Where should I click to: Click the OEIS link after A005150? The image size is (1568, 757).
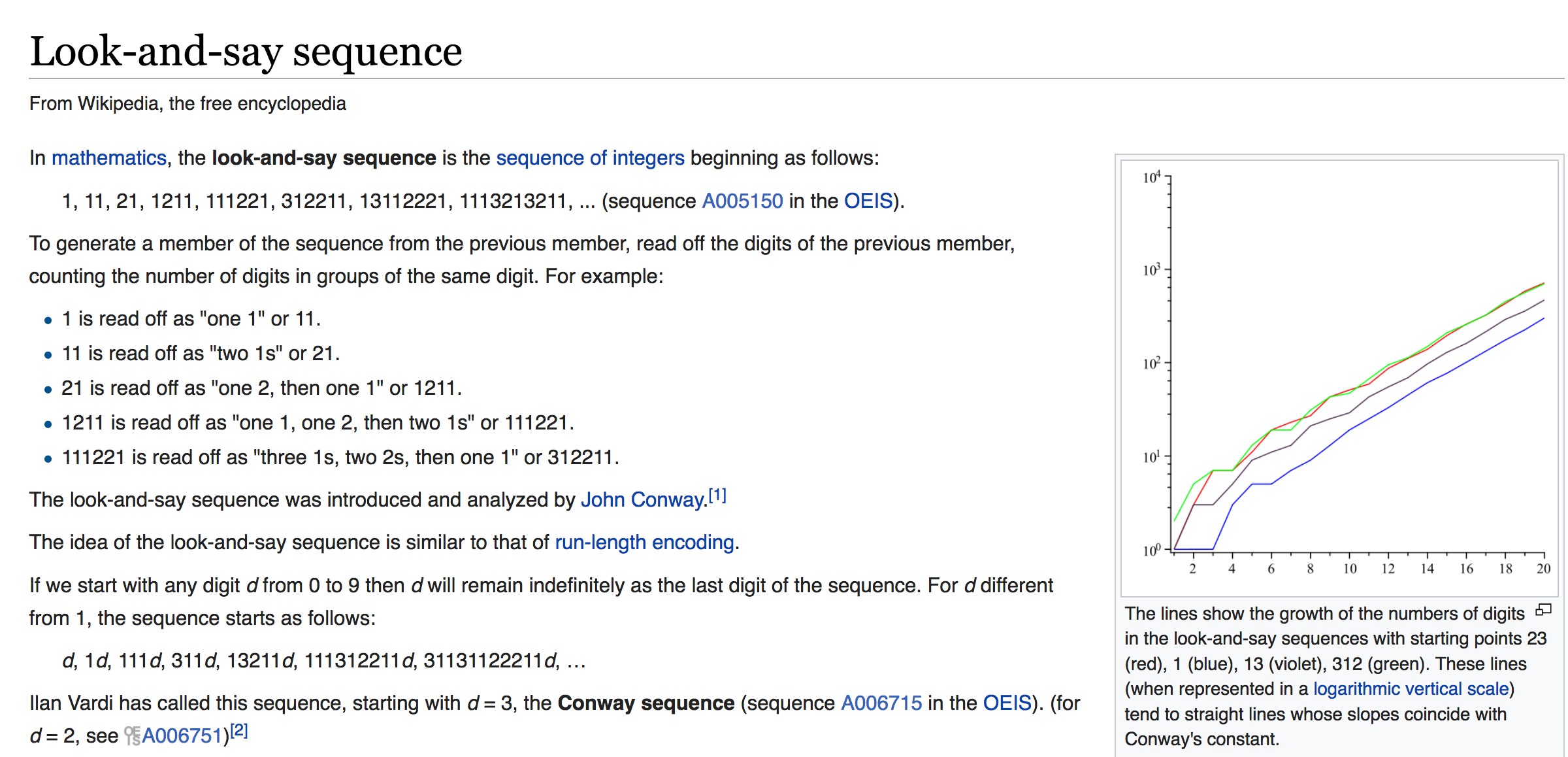tap(868, 201)
